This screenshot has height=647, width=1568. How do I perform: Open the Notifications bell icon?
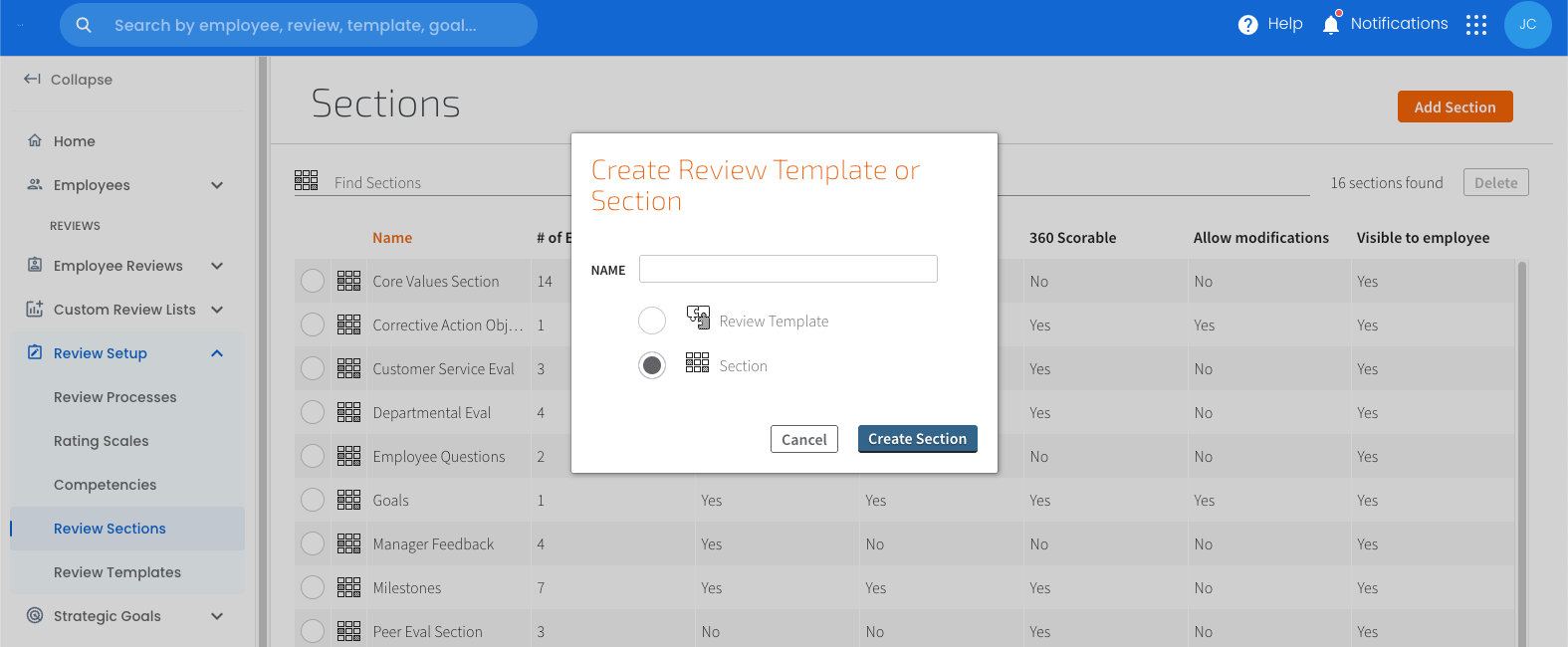[x=1331, y=24]
